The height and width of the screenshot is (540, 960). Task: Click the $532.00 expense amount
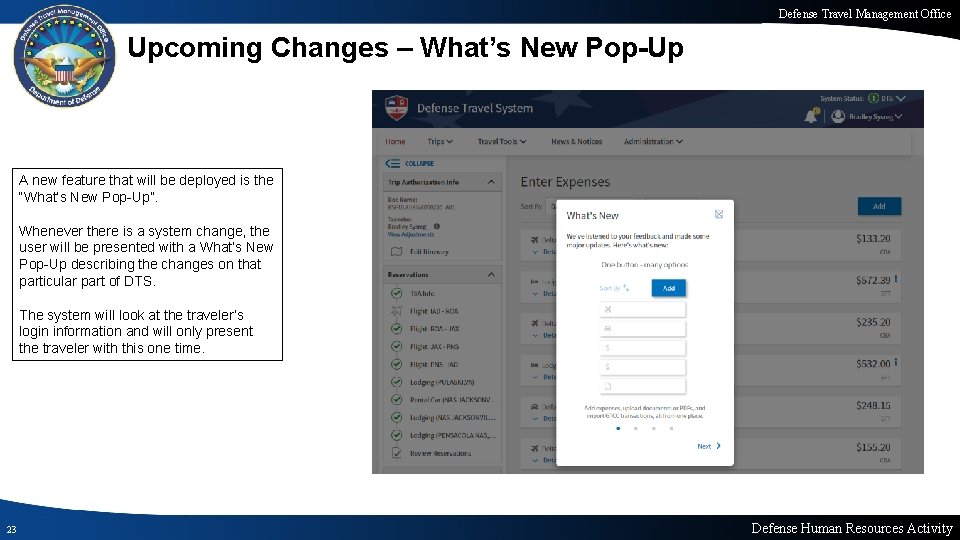coord(873,364)
